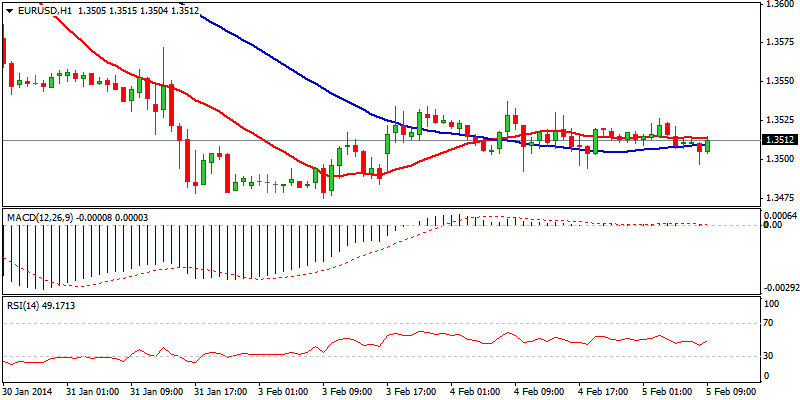Image resolution: width=800 pixels, height=400 pixels.
Task: Click the horizontal current price line
Action: (380, 140)
